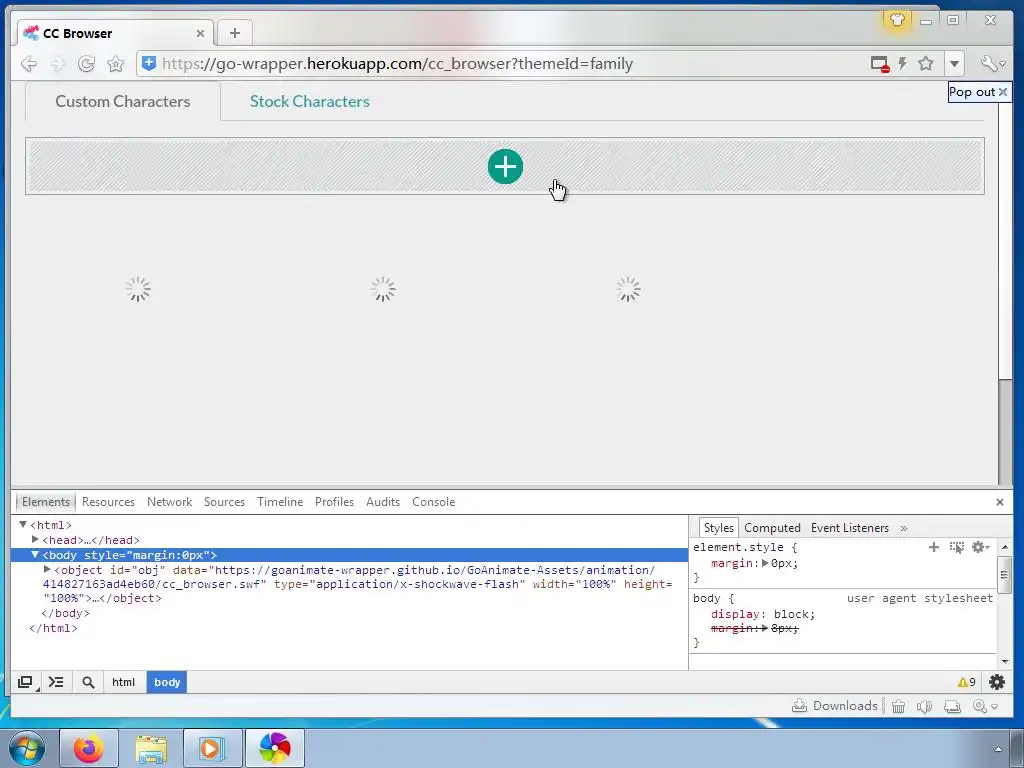Open the status bar zoom magnifier dropdown

pyautogui.click(x=985, y=706)
